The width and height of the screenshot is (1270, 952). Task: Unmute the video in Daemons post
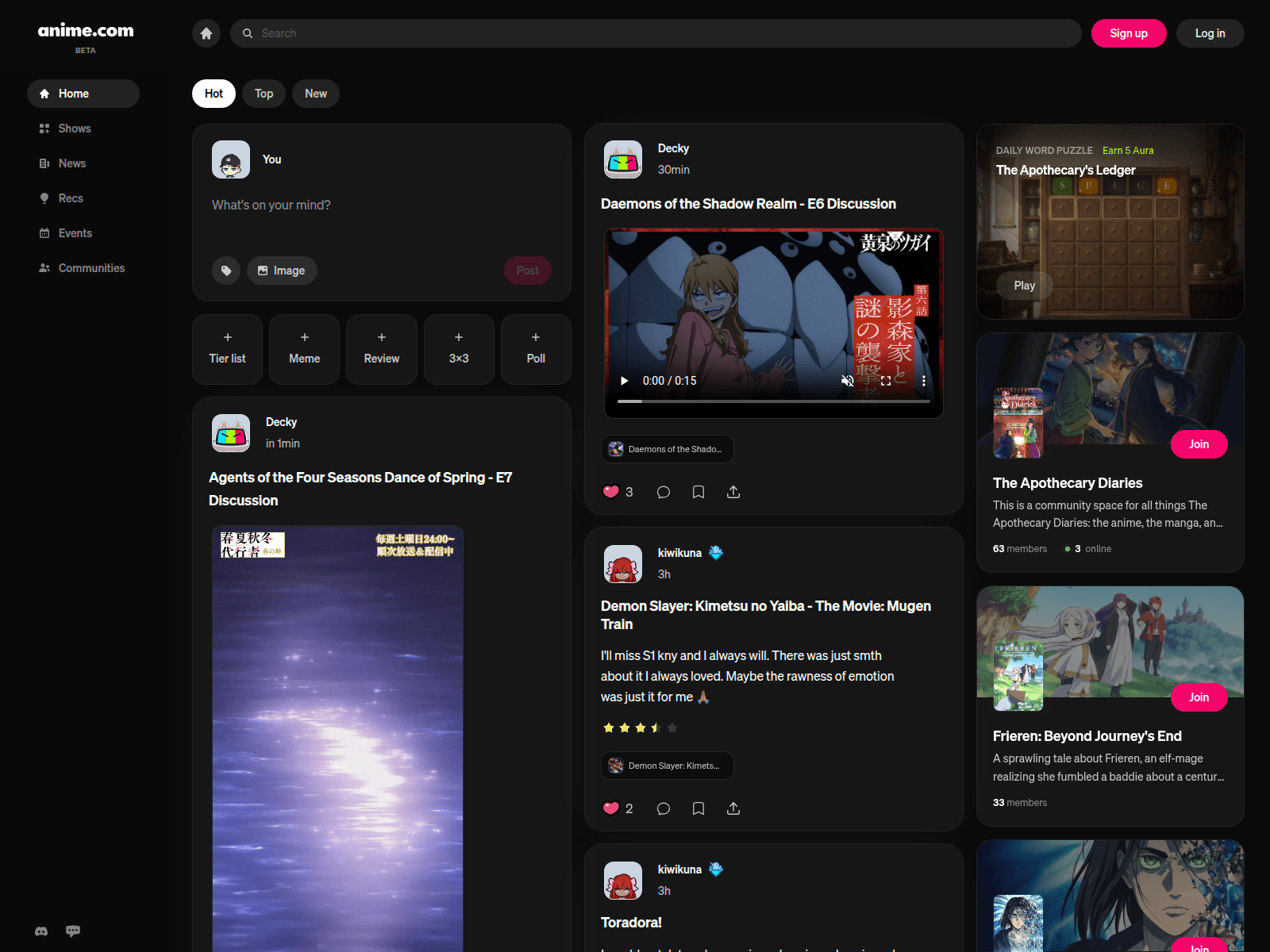pyautogui.click(x=848, y=381)
